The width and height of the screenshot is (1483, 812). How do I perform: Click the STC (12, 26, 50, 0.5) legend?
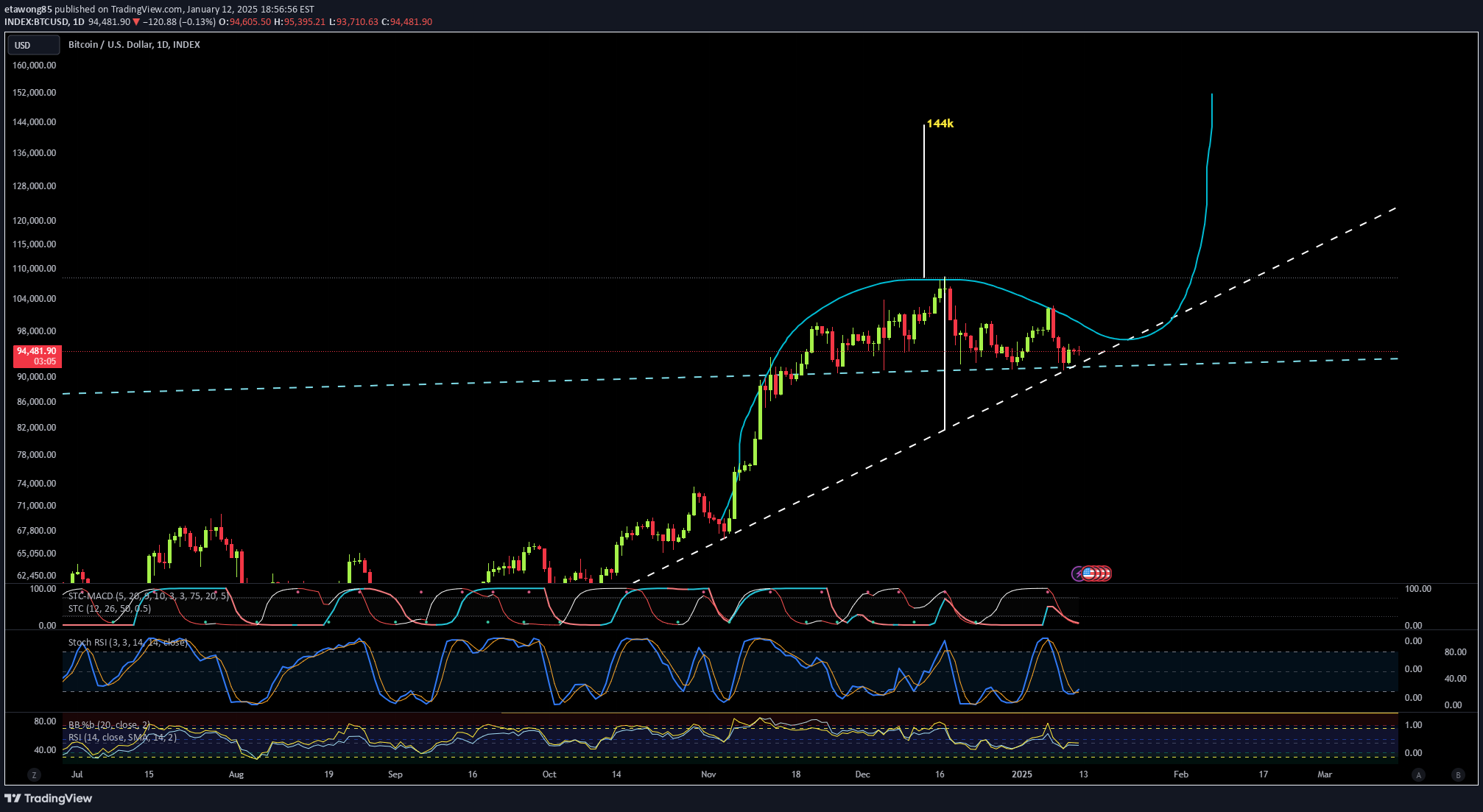pos(110,608)
